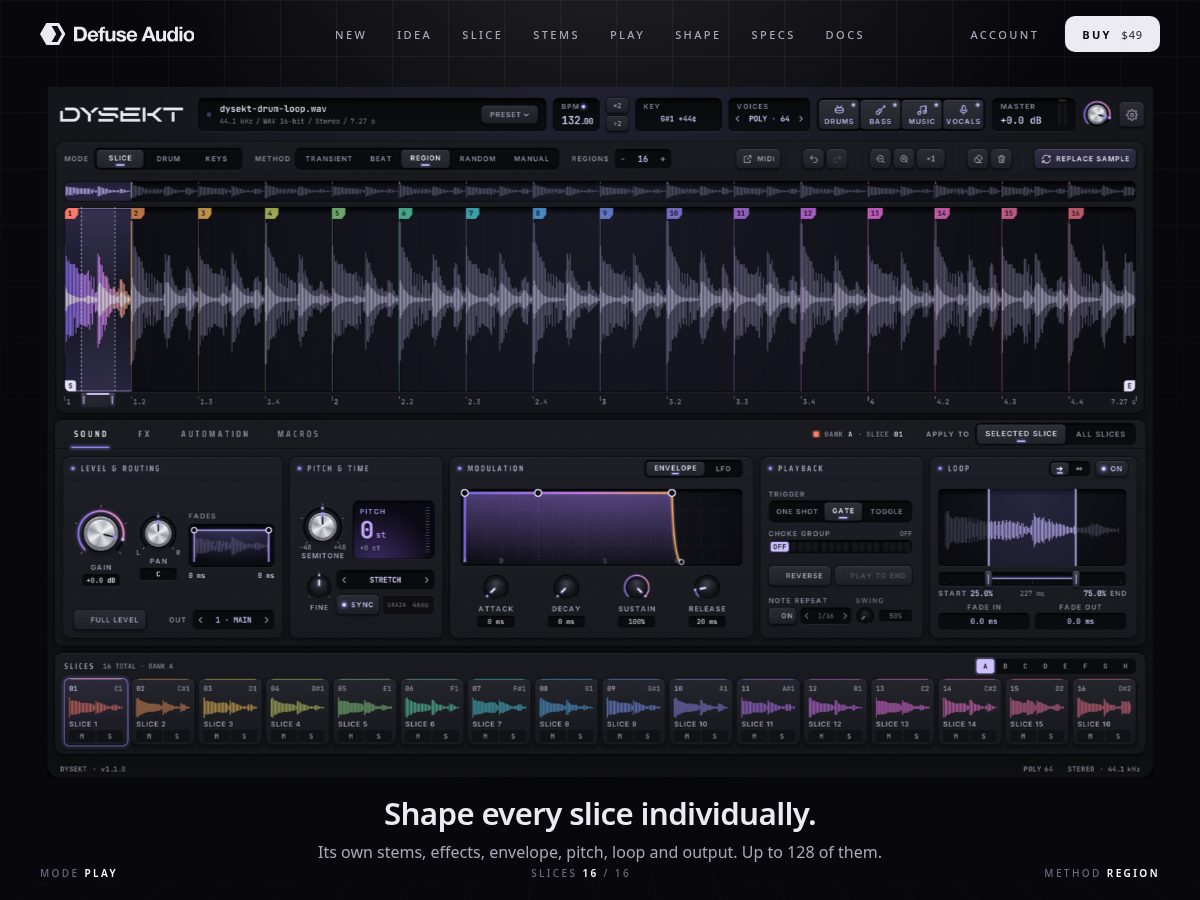Click REPLACE SAMPLE button
The width and height of the screenshot is (1200, 900).
click(1085, 158)
